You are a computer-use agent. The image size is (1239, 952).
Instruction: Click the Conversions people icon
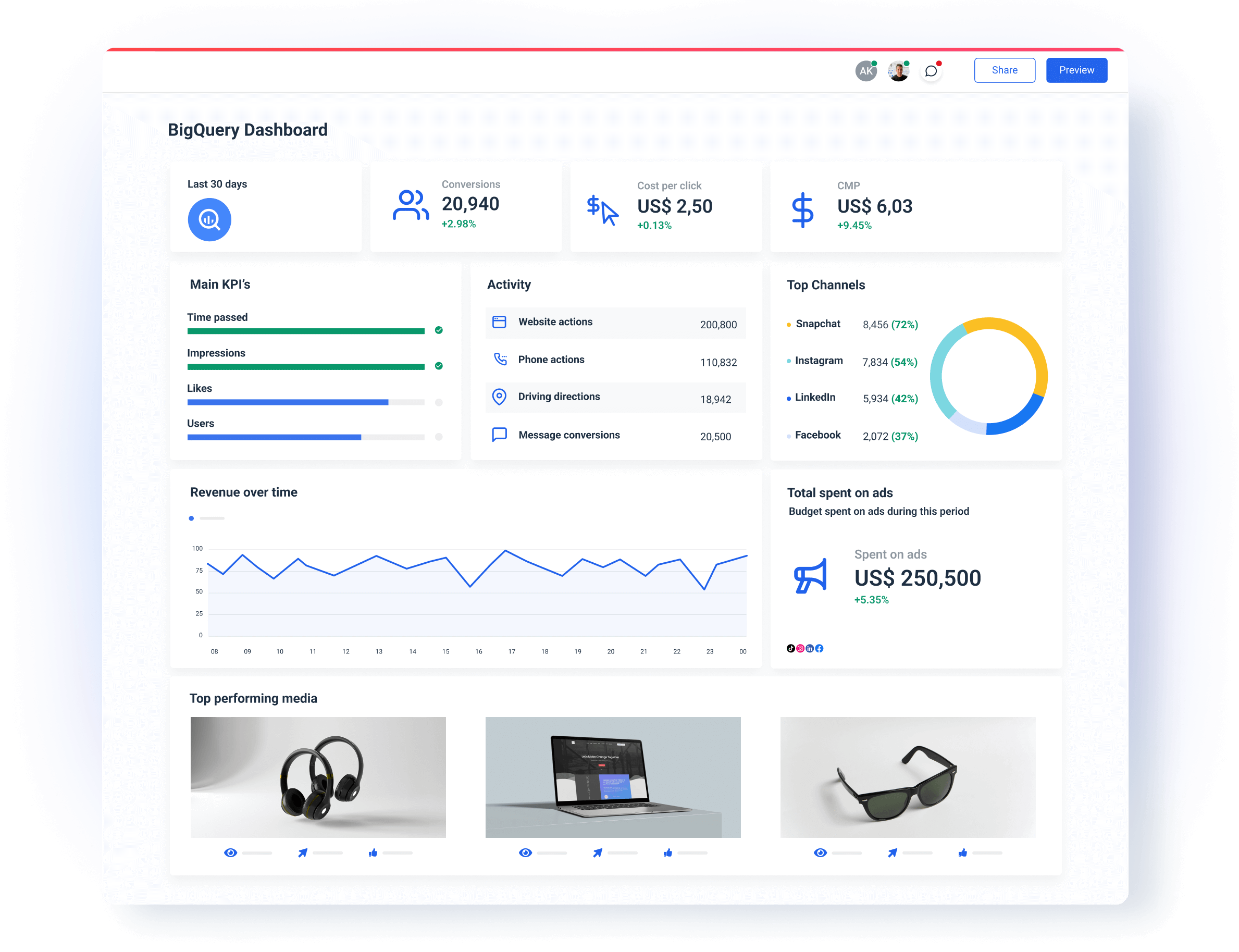point(410,205)
